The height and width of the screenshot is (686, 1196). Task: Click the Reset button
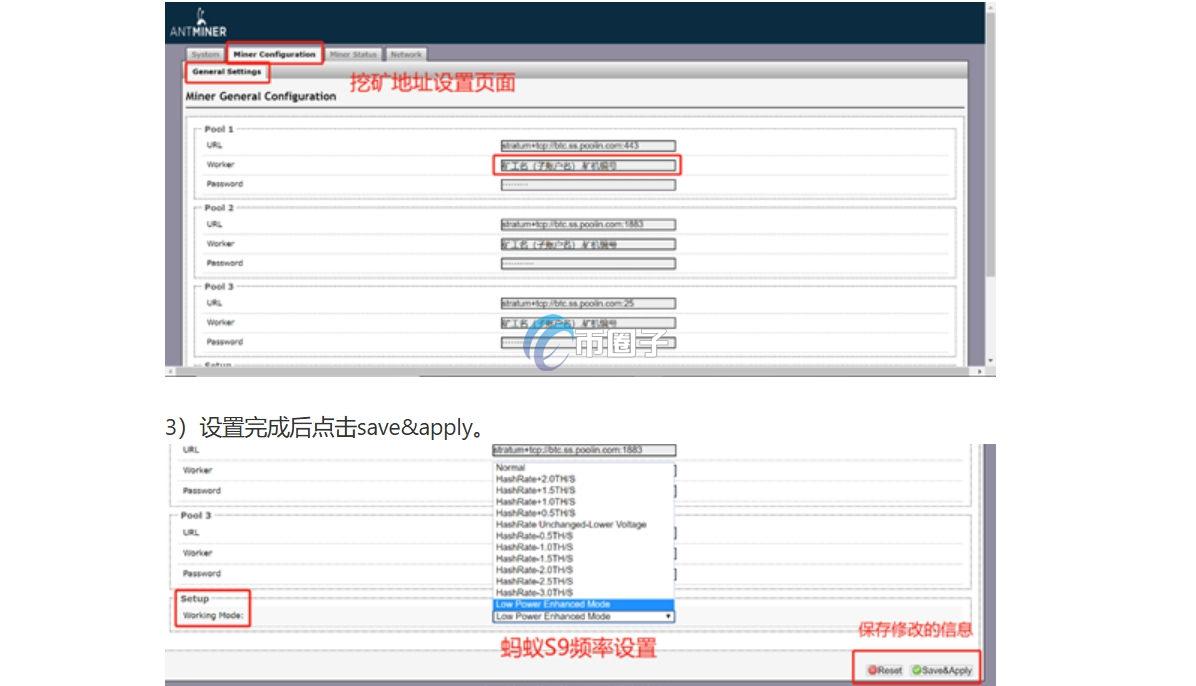[x=884, y=670]
